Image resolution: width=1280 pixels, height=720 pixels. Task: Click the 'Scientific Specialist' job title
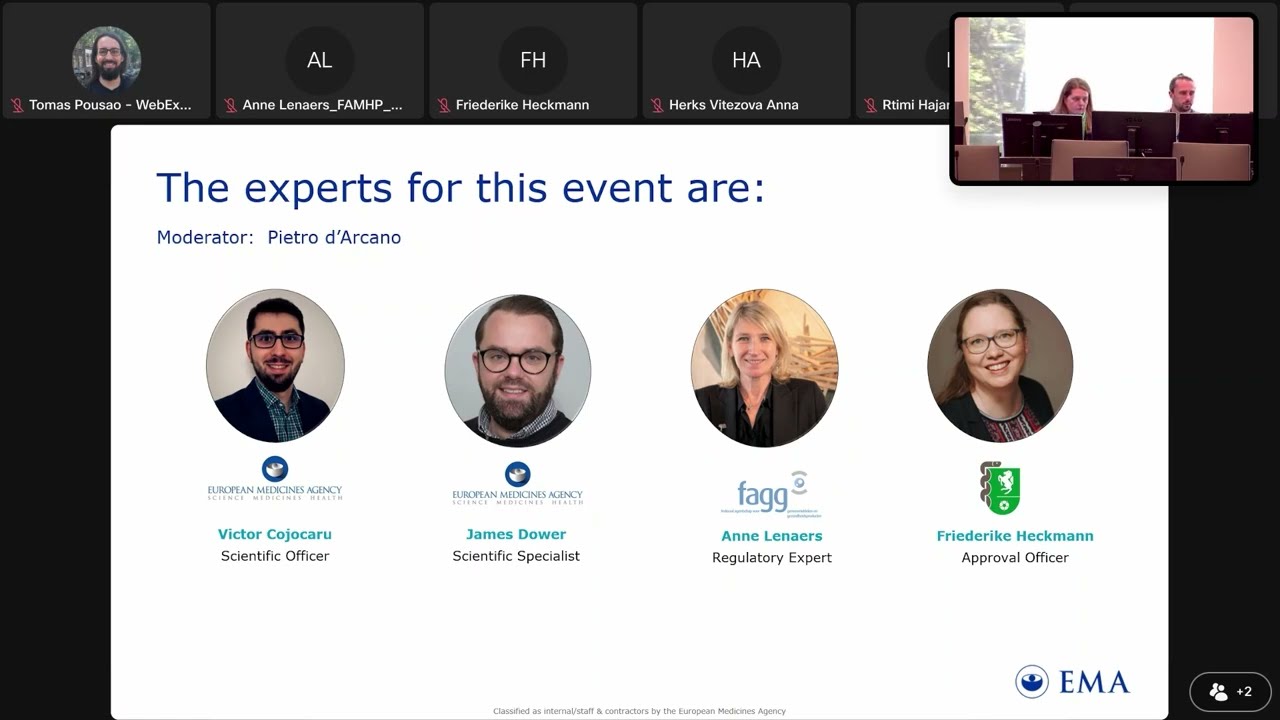coord(516,556)
